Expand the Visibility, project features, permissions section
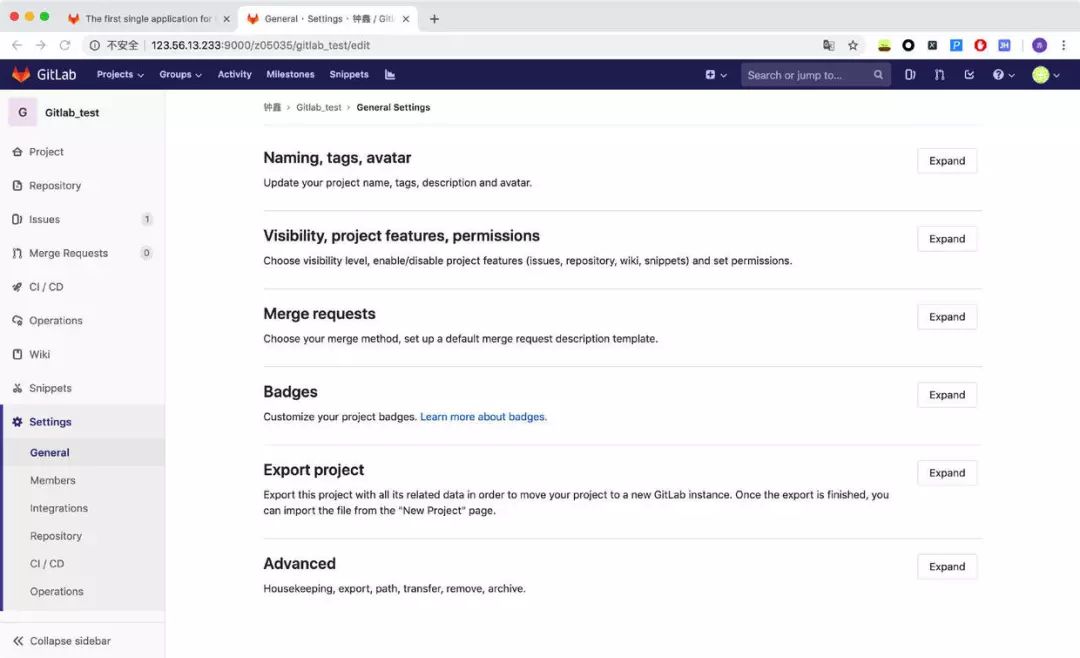 947,238
